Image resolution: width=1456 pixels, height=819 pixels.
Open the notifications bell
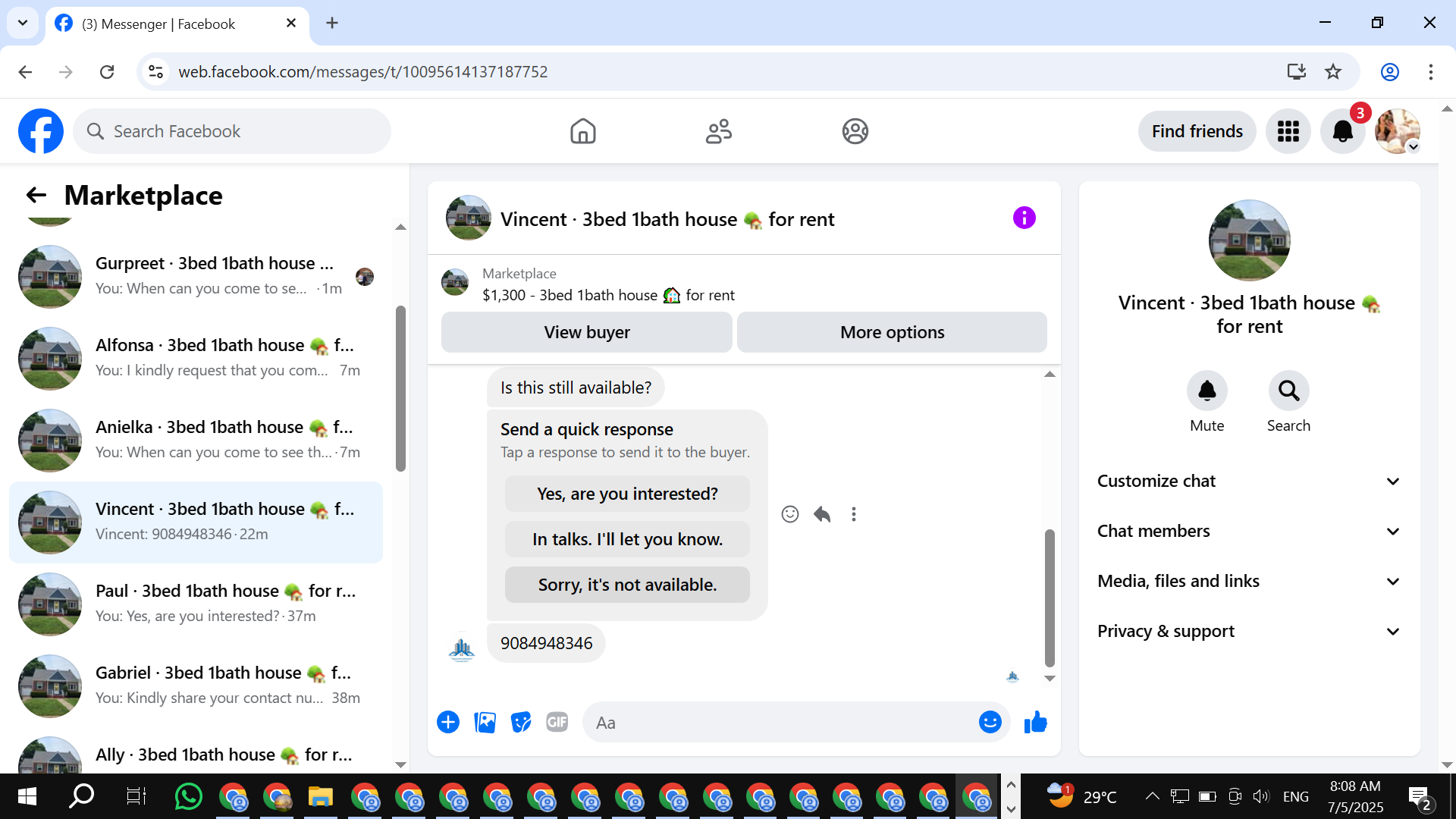1342,131
